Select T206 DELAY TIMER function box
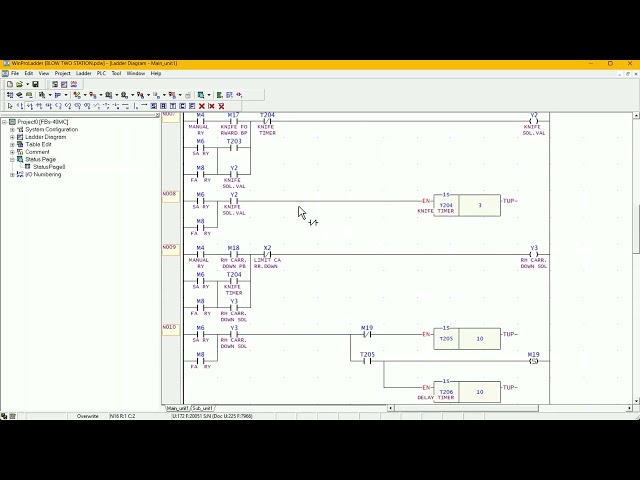This screenshot has width=640, height=480. click(x=467, y=392)
